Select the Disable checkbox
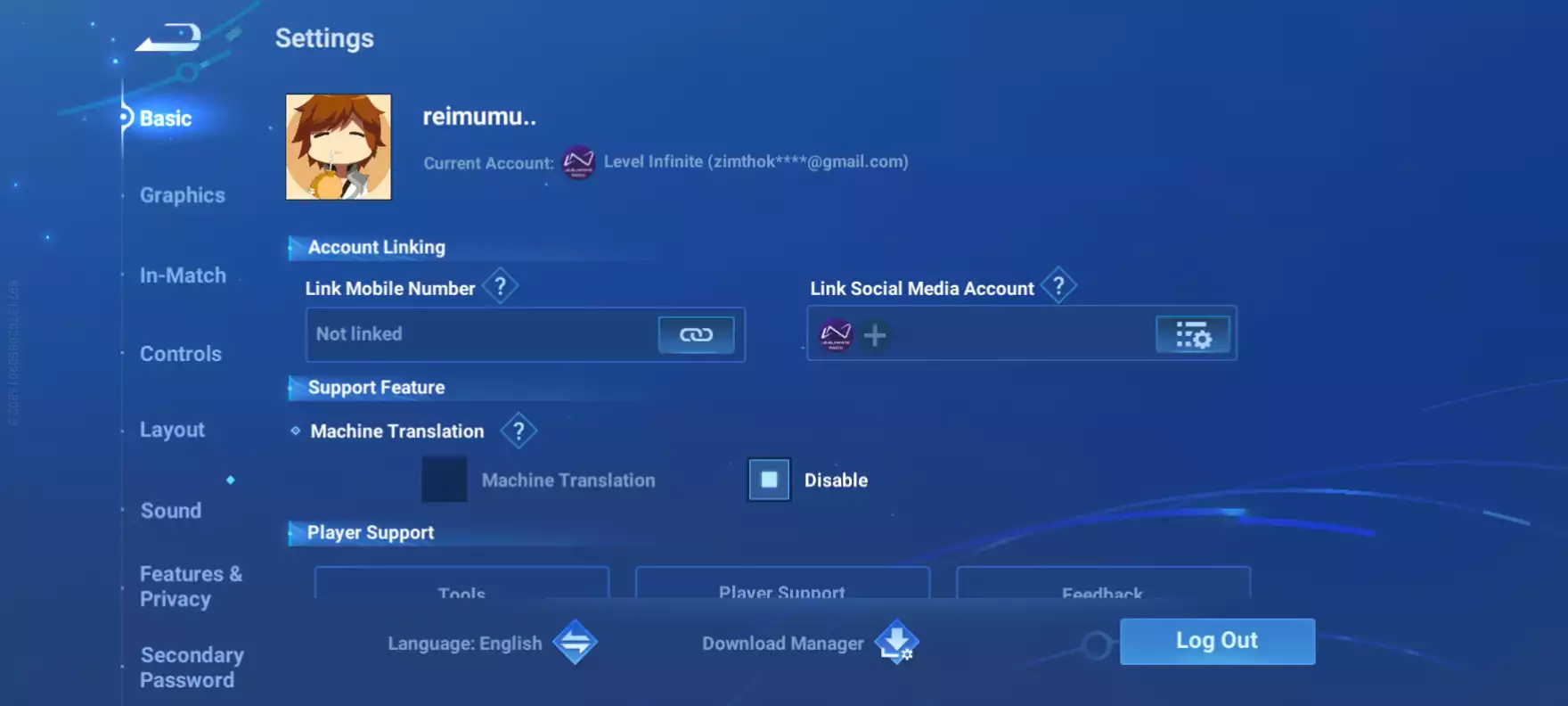 point(769,480)
